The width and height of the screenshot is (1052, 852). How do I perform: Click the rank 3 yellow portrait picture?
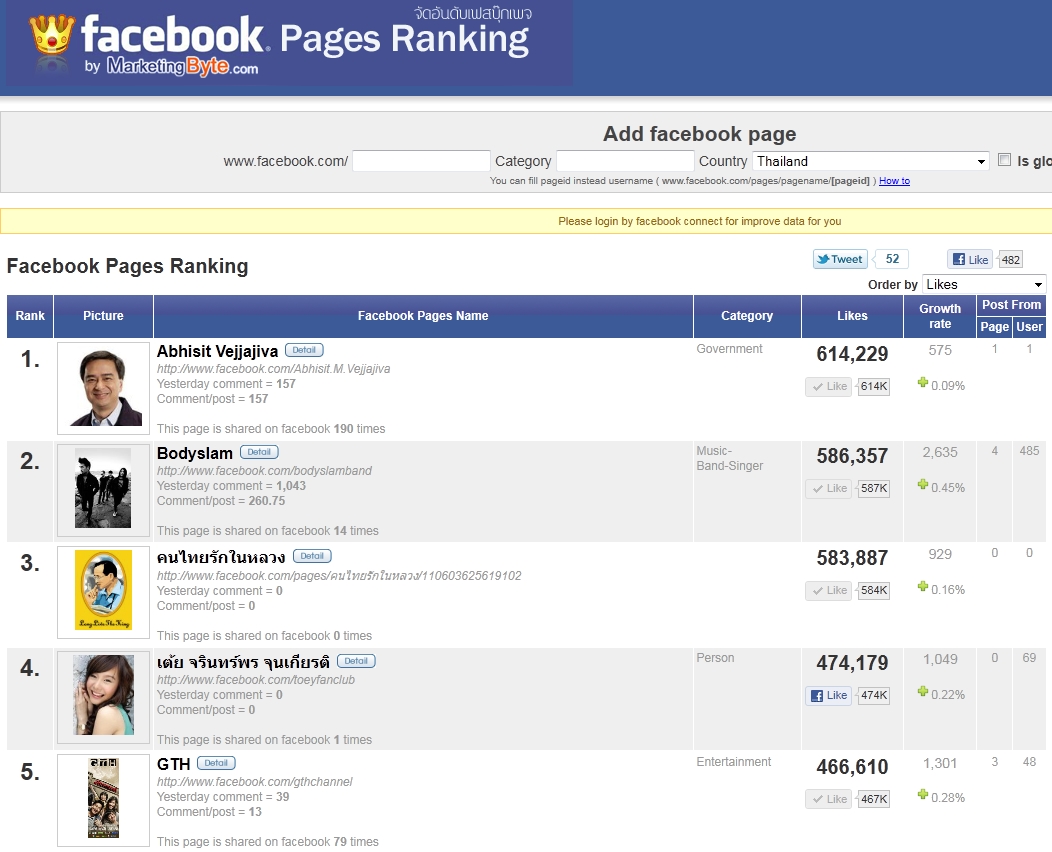103,592
